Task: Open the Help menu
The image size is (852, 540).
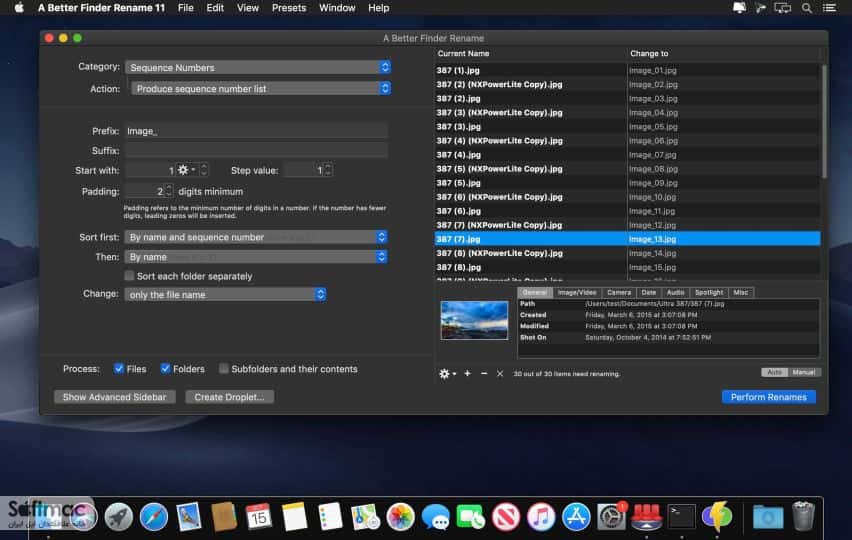Action: pyautogui.click(x=379, y=8)
